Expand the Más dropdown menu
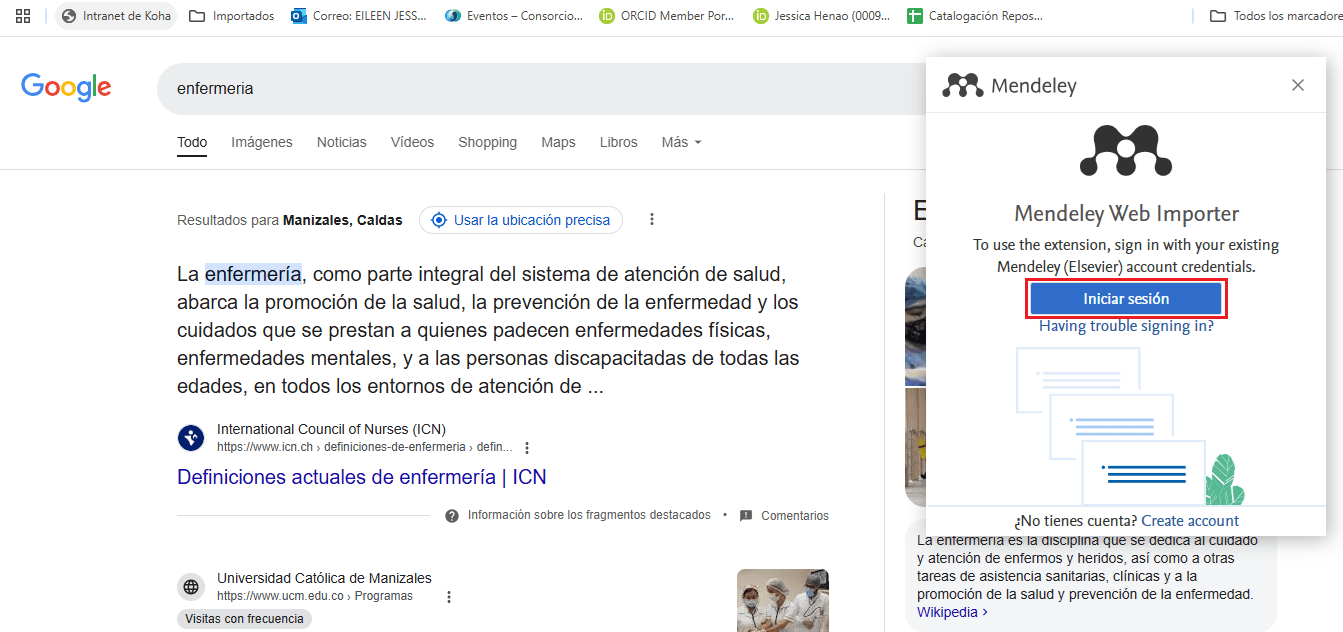The image size is (1343, 632). pos(682,142)
